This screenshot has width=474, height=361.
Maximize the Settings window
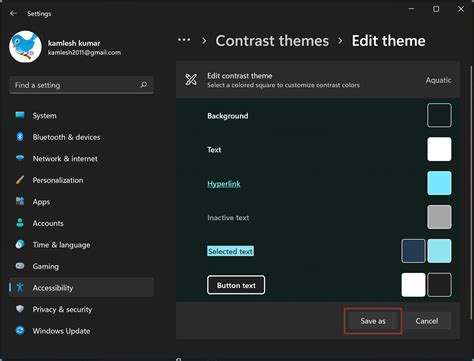click(436, 9)
